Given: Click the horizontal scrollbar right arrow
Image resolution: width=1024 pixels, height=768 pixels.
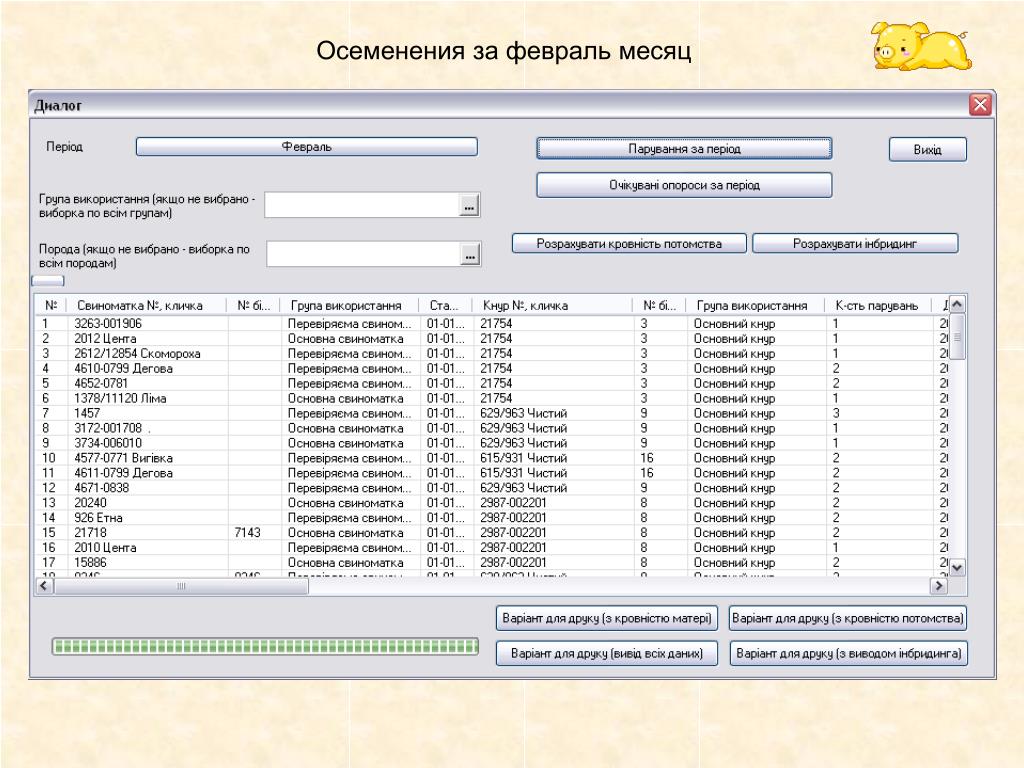Looking at the screenshot, I should pyautogui.click(x=938, y=586).
